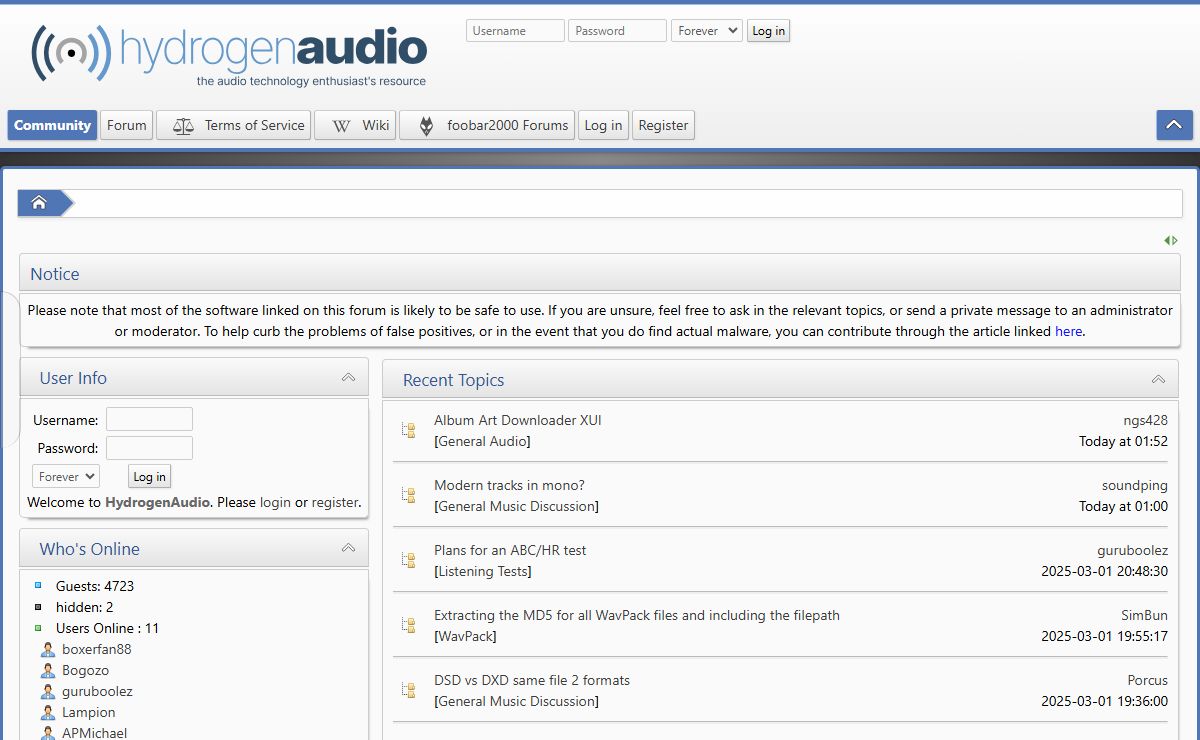View profile of ngs428
The height and width of the screenshot is (740, 1200).
(x=1145, y=420)
